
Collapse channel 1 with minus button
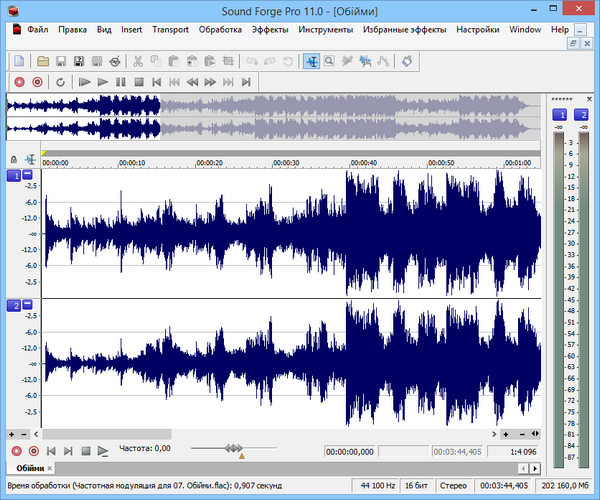click(27, 176)
